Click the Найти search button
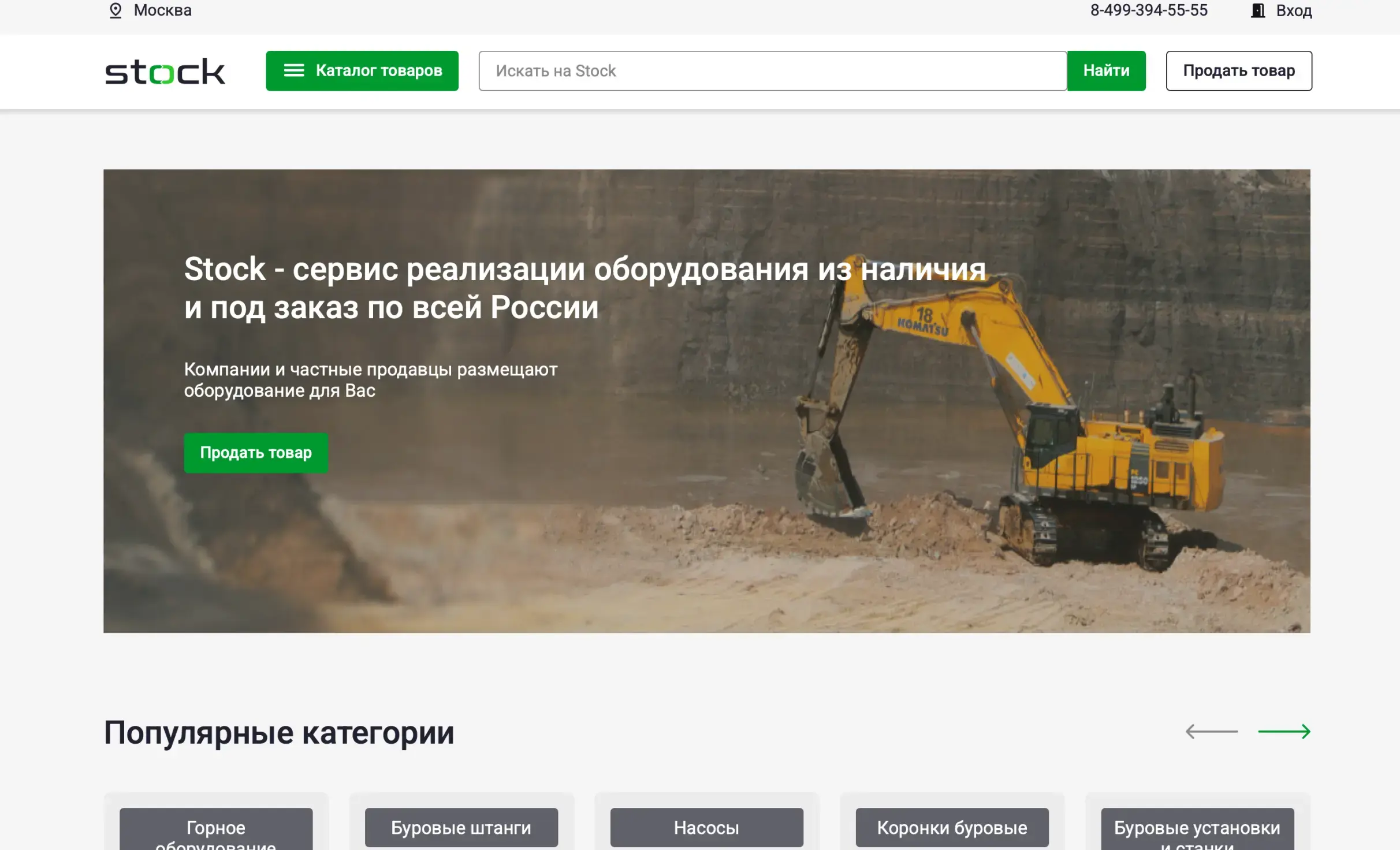 1106,70
